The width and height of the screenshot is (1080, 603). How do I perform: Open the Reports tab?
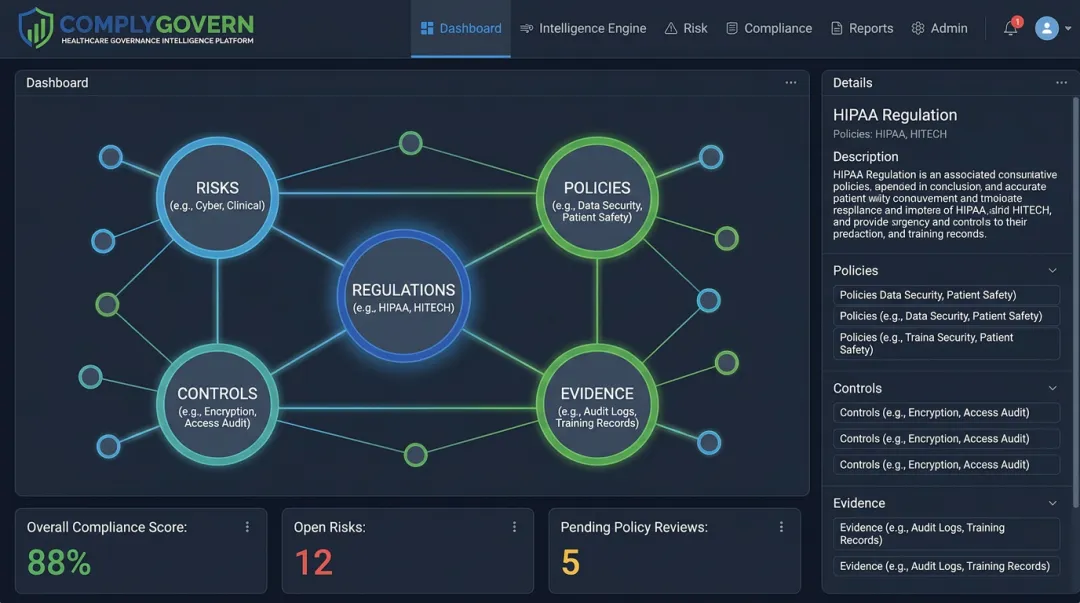[x=862, y=28]
